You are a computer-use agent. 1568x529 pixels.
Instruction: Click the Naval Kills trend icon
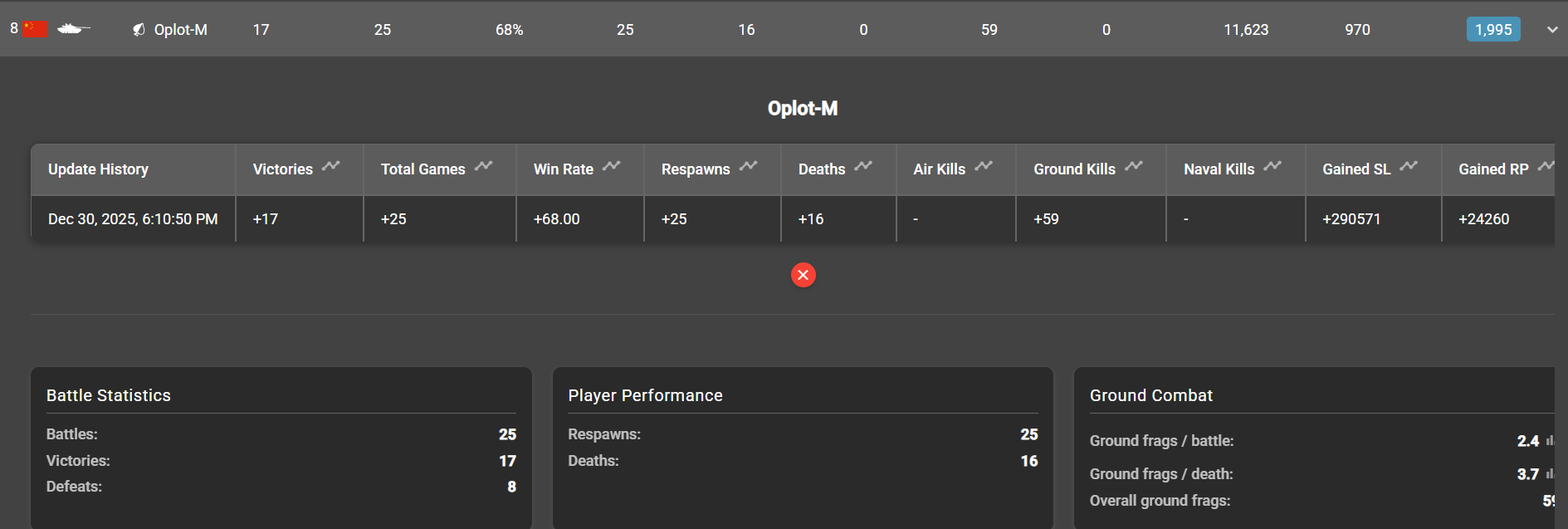pos(1272,166)
